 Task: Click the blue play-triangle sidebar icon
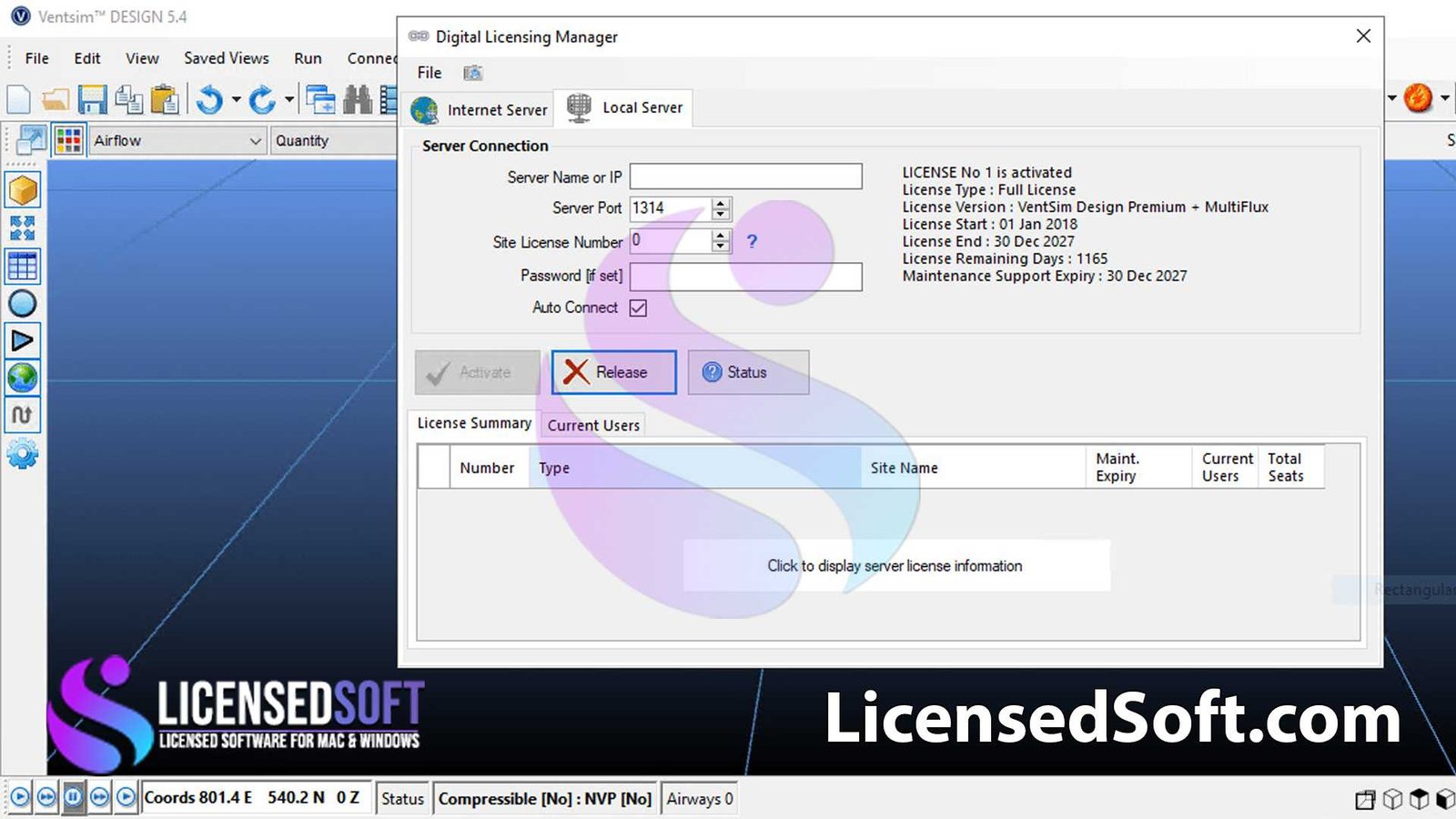pyautogui.click(x=23, y=340)
